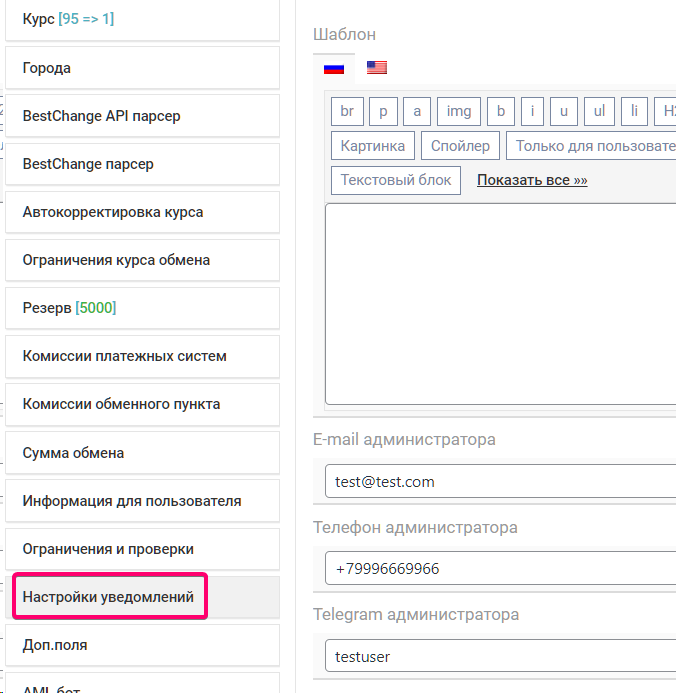Switch to the US flag language tab
The width and height of the screenshot is (676, 693).
tap(377, 68)
